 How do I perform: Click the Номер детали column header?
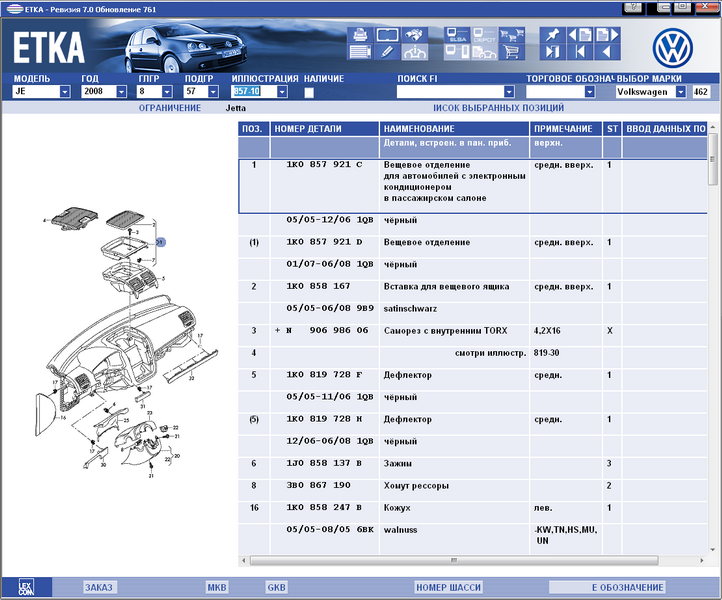[x=325, y=129]
